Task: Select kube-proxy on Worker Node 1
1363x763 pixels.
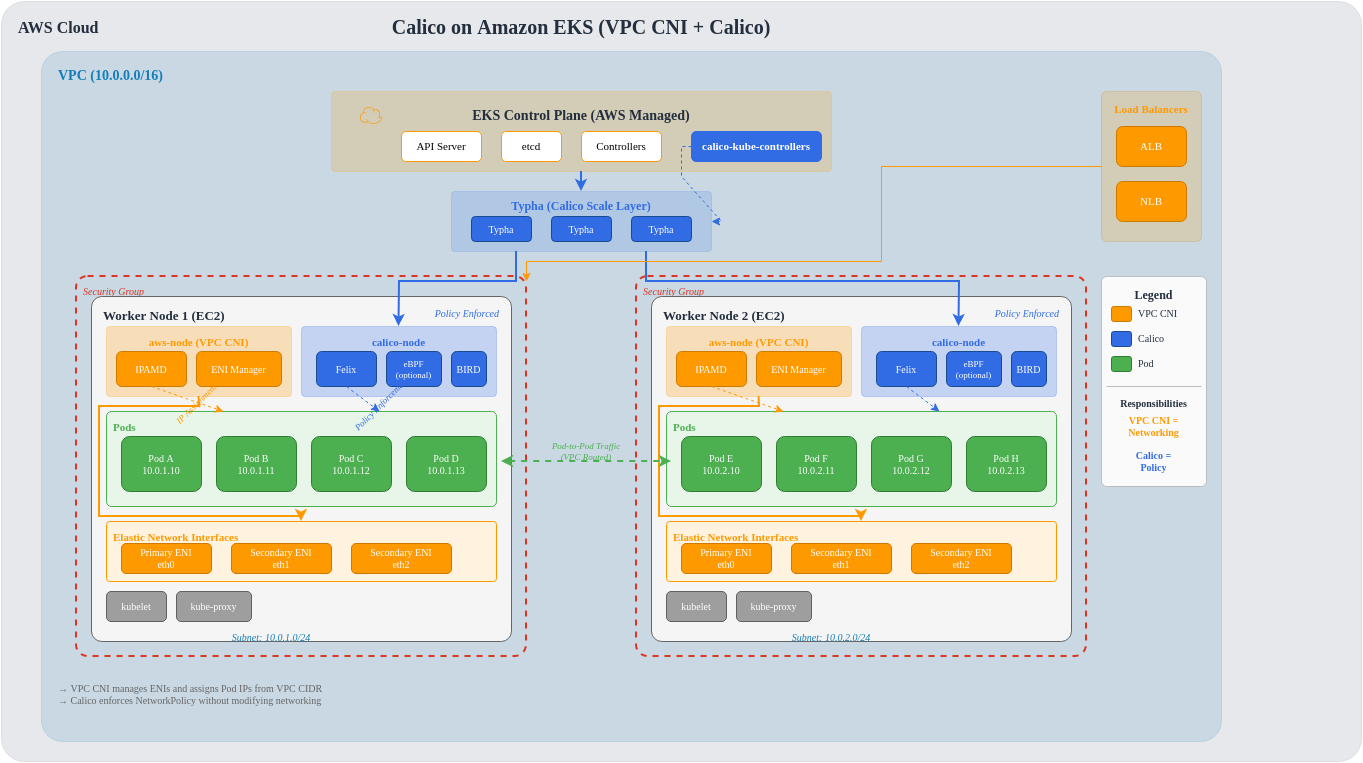Action: (x=214, y=607)
